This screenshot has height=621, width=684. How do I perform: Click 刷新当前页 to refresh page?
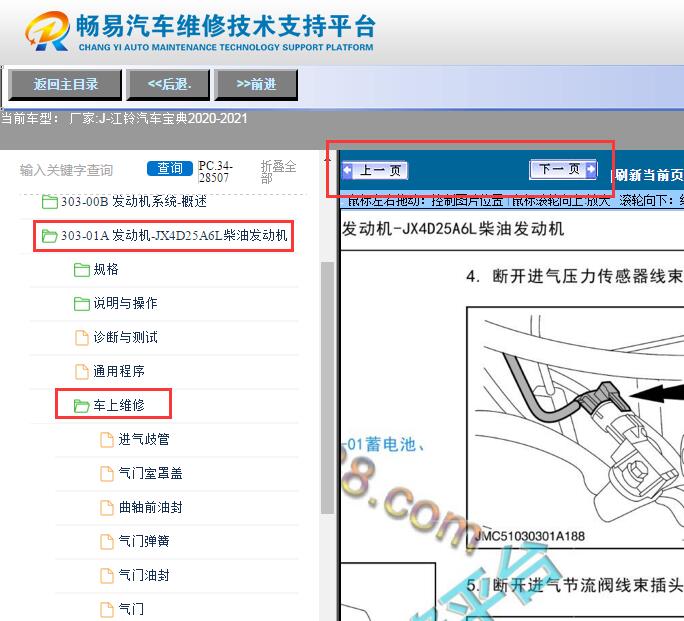pyautogui.click(x=649, y=175)
